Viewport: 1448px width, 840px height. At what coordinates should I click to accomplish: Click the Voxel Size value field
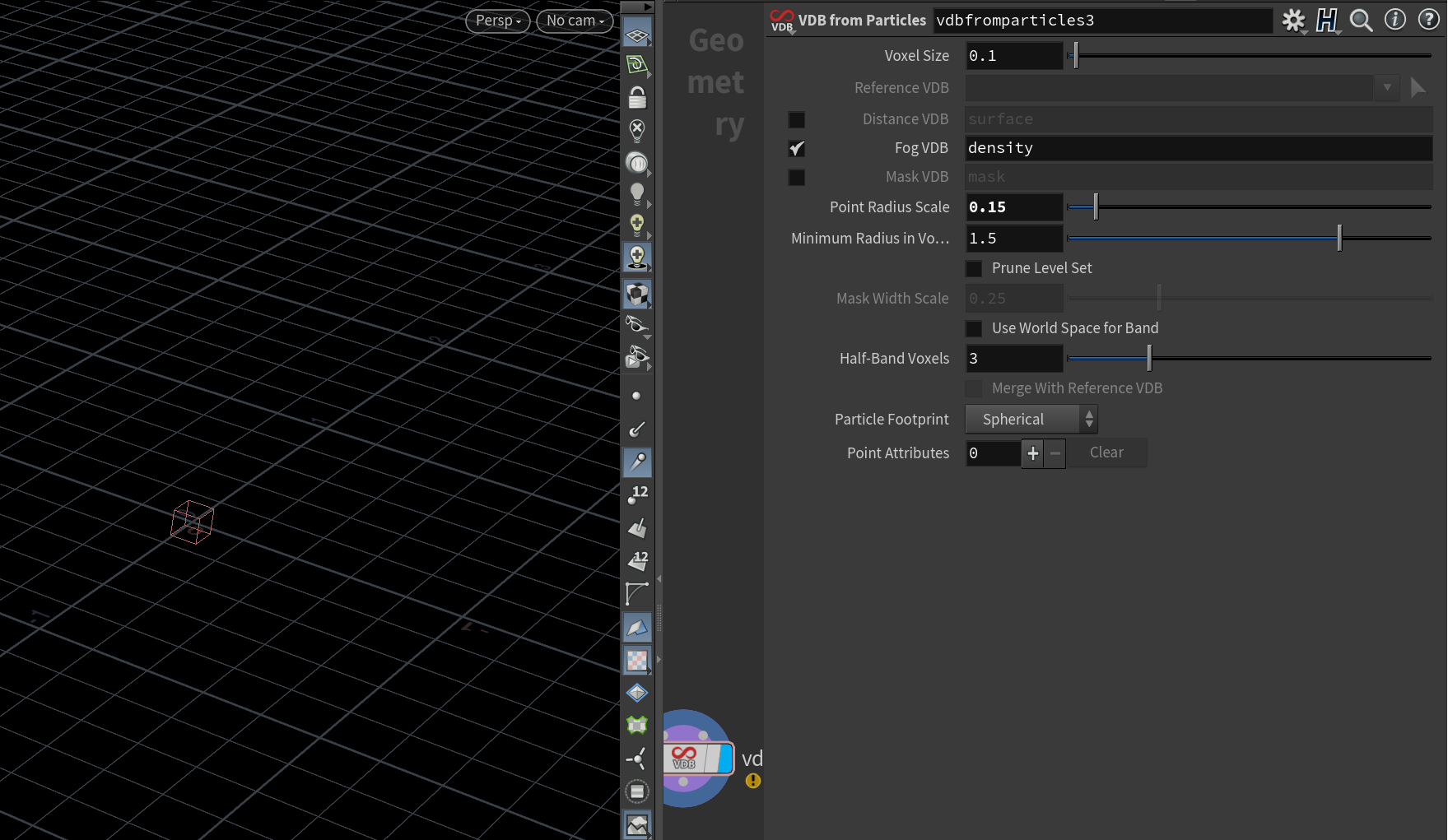[x=1014, y=56]
